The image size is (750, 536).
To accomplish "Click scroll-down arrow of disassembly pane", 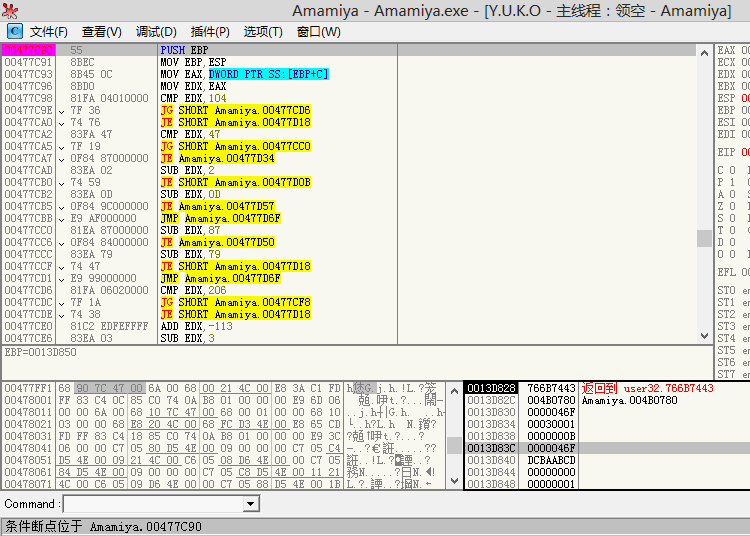I will [x=704, y=336].
